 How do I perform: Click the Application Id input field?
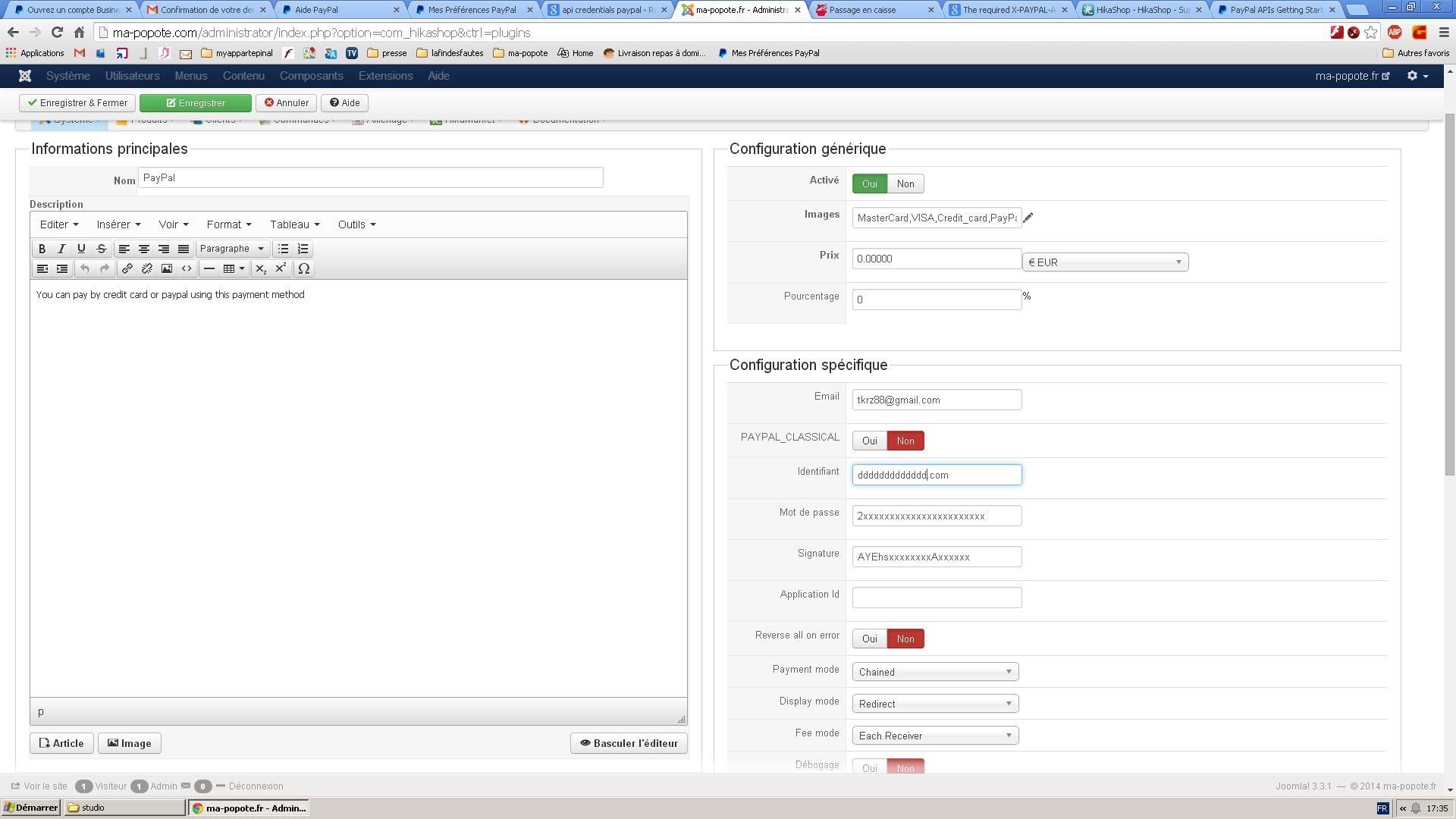click(936, 598)
